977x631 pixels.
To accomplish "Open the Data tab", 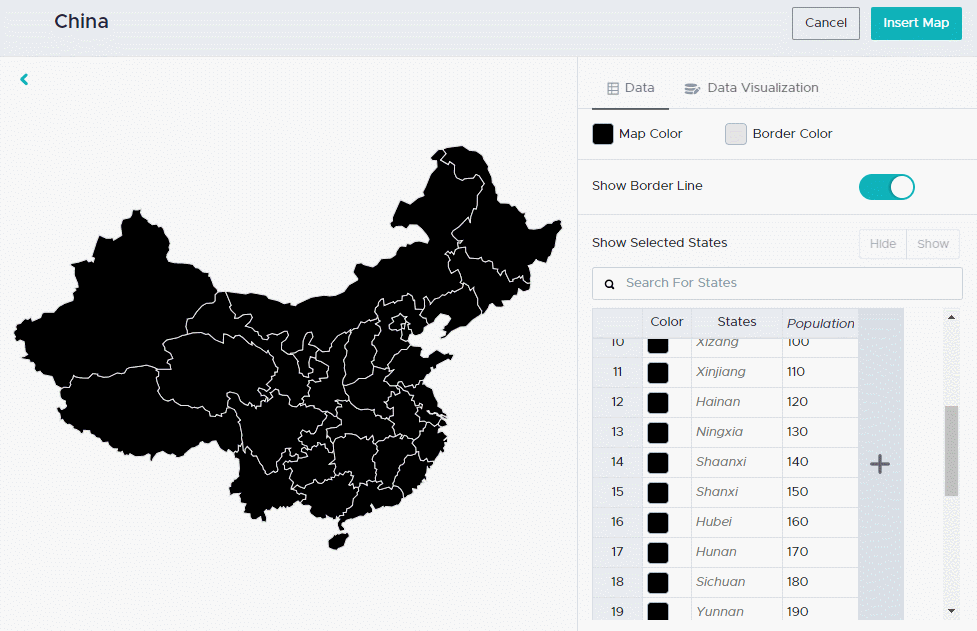I will click(x=631, y=88).
